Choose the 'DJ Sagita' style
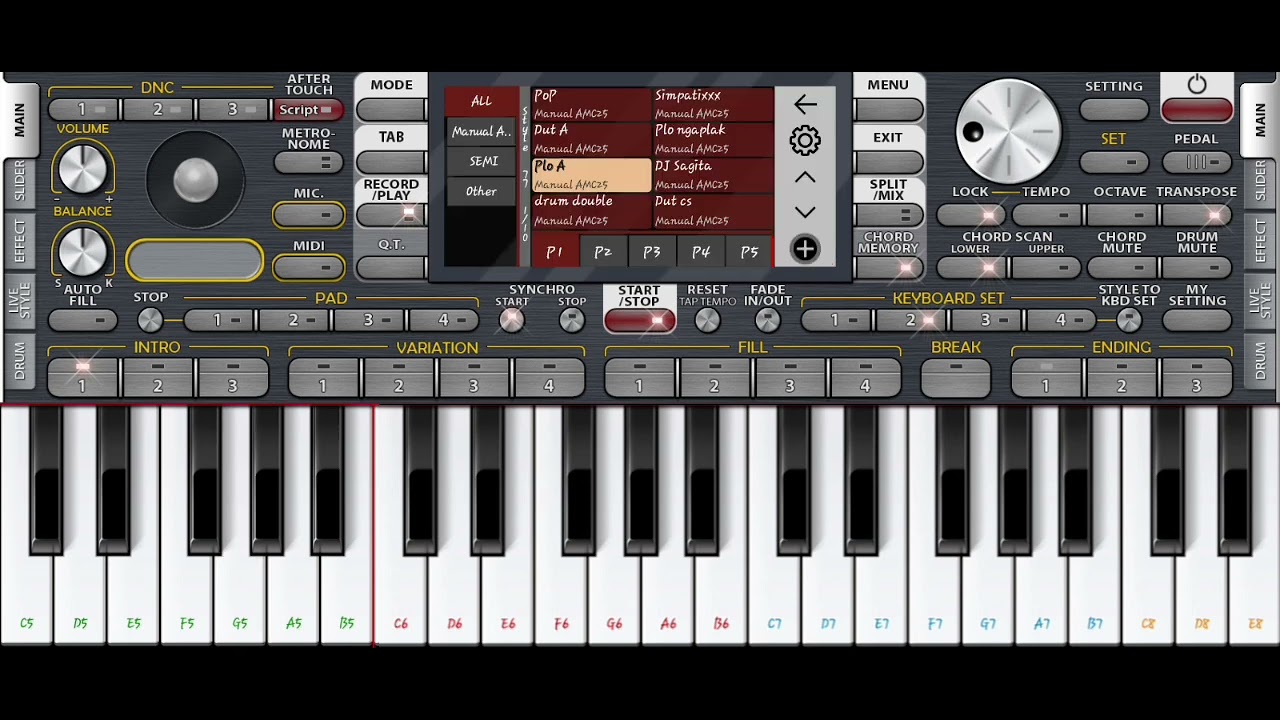This screenshot has height=720, width=1280. pyautogui.click(x=712, y=175)
